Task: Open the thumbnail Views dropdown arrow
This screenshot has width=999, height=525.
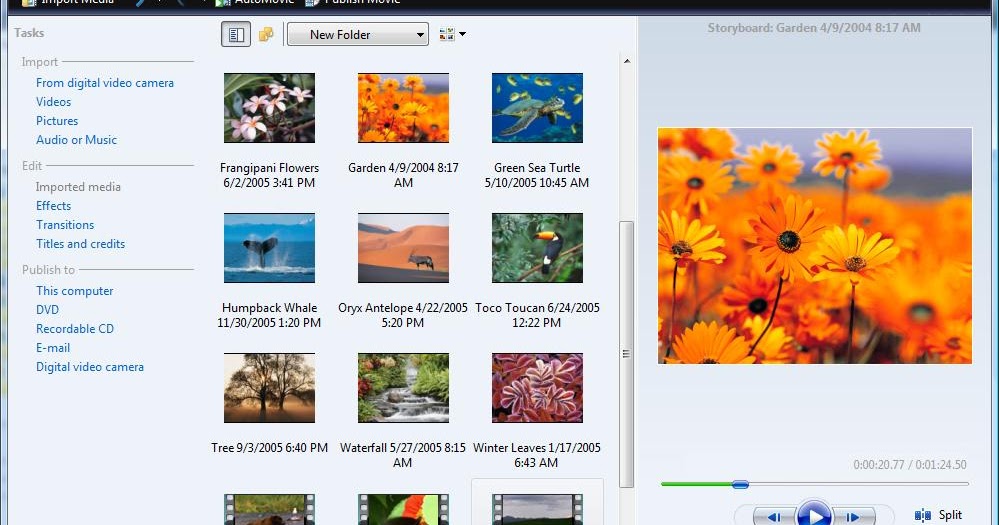Action: pos(463,34)
